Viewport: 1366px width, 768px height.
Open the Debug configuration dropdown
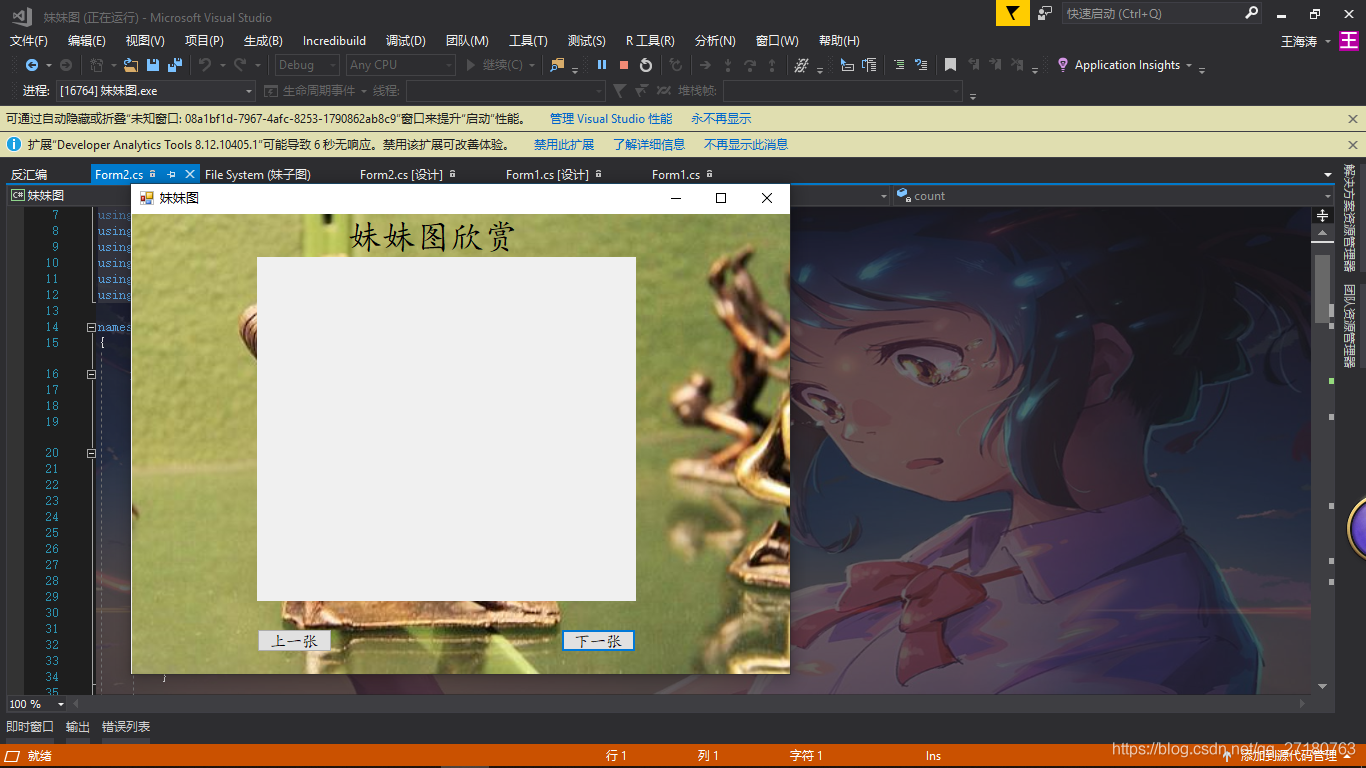pyautogui.click(x=308, y=65)
